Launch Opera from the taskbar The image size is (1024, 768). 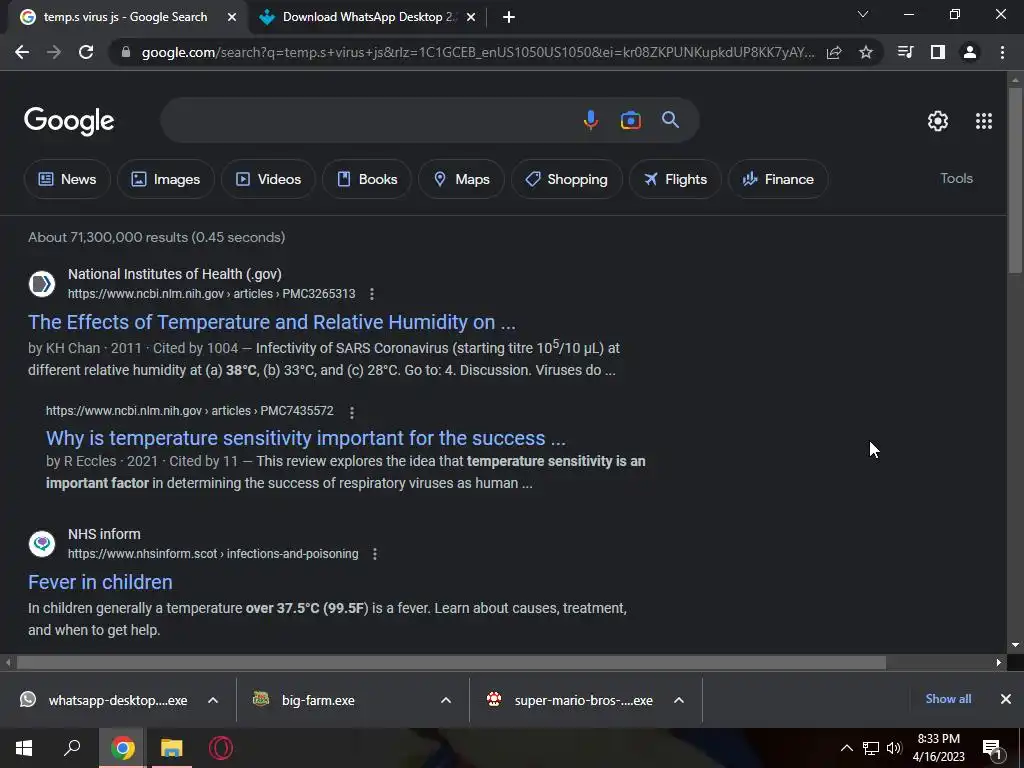coord(221,748)
